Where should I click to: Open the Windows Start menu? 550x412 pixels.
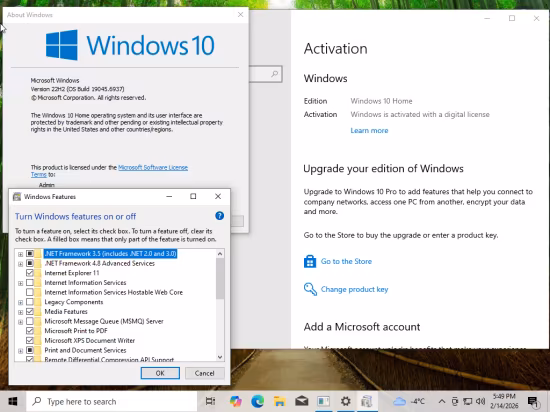tap(13, 401)
